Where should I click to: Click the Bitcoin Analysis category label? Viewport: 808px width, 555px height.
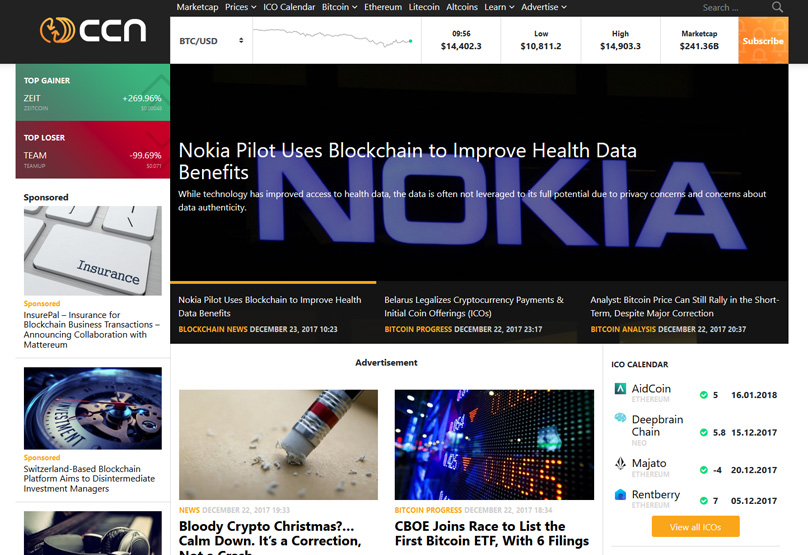click(623, 329)
